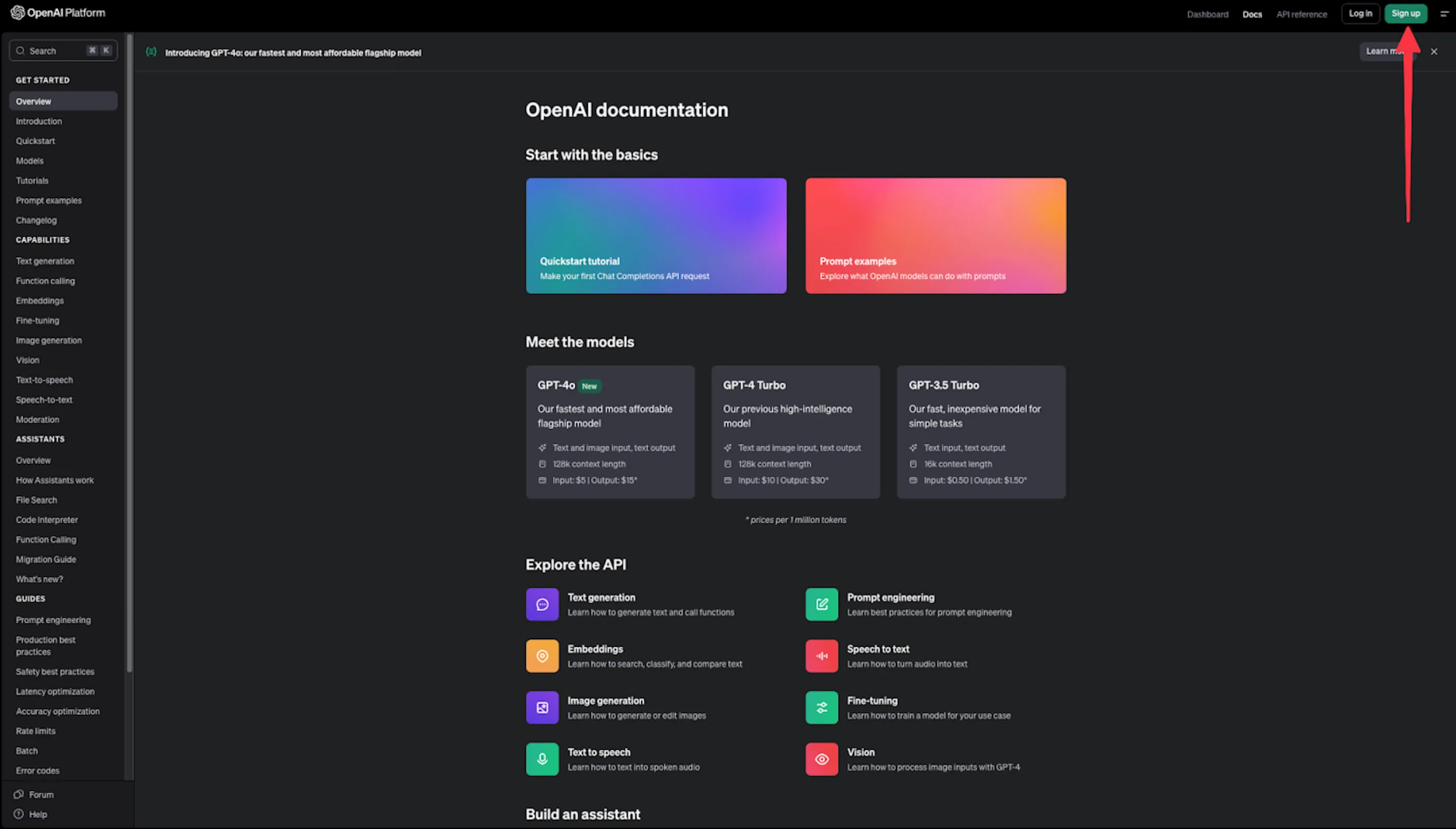Open API reference in the top navigation
The image size is (1456, 829).
pos(1301,14)
